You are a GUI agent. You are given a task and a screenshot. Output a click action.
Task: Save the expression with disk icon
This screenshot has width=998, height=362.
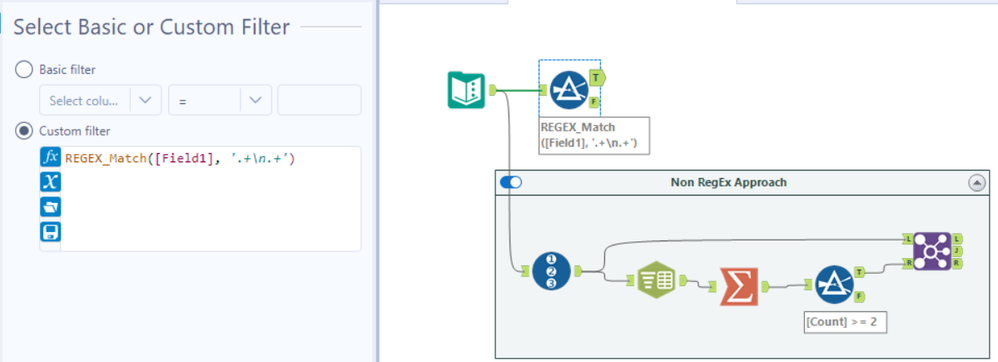tap(50, 232)
